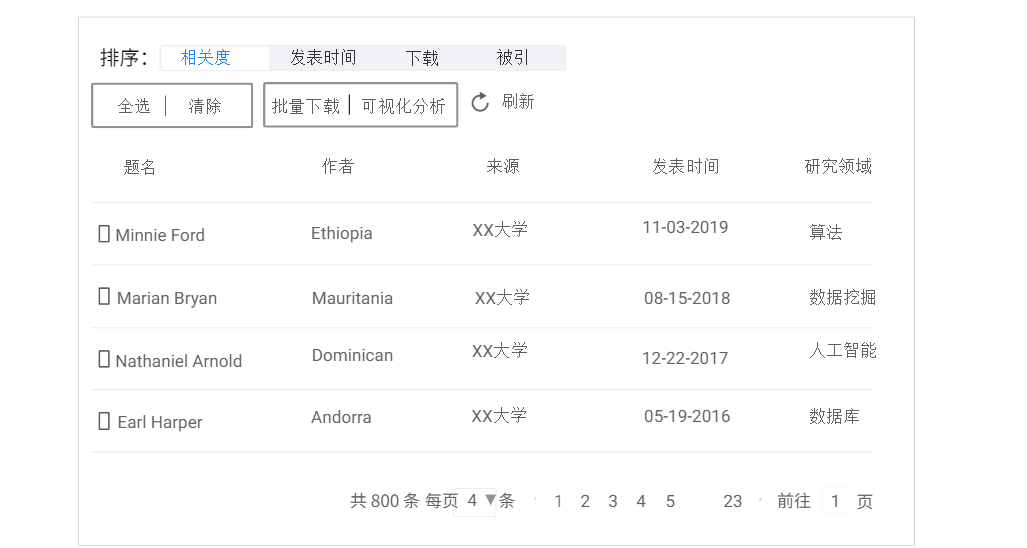Switch sorting to 下载
Image resolution: width=1027 pixels, height=548 pixels.
pos(422,58)
